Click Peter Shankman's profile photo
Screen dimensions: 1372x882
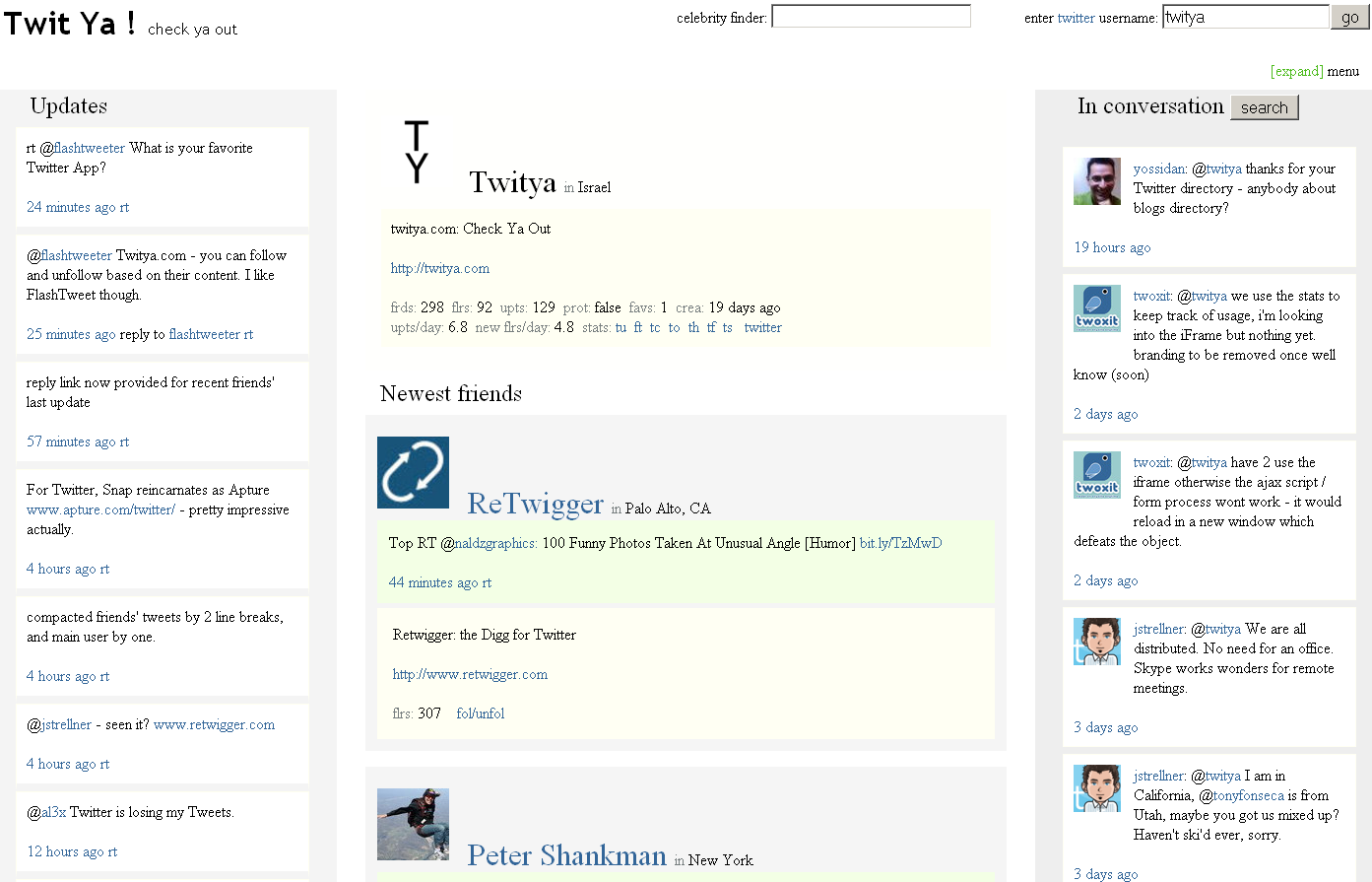point(413,824)
